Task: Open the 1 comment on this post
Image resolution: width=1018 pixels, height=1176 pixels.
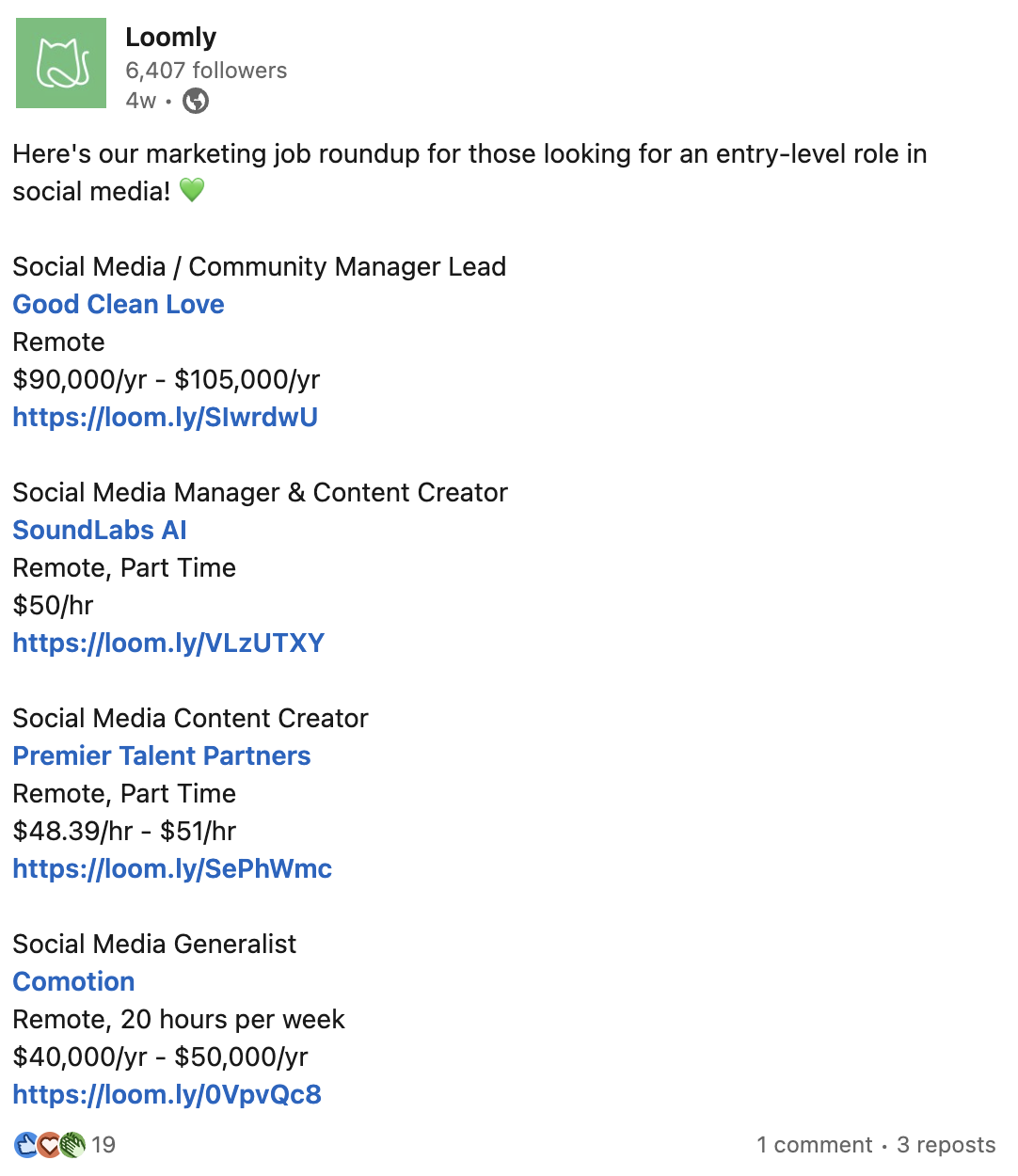Action: tap(815, 1145)
